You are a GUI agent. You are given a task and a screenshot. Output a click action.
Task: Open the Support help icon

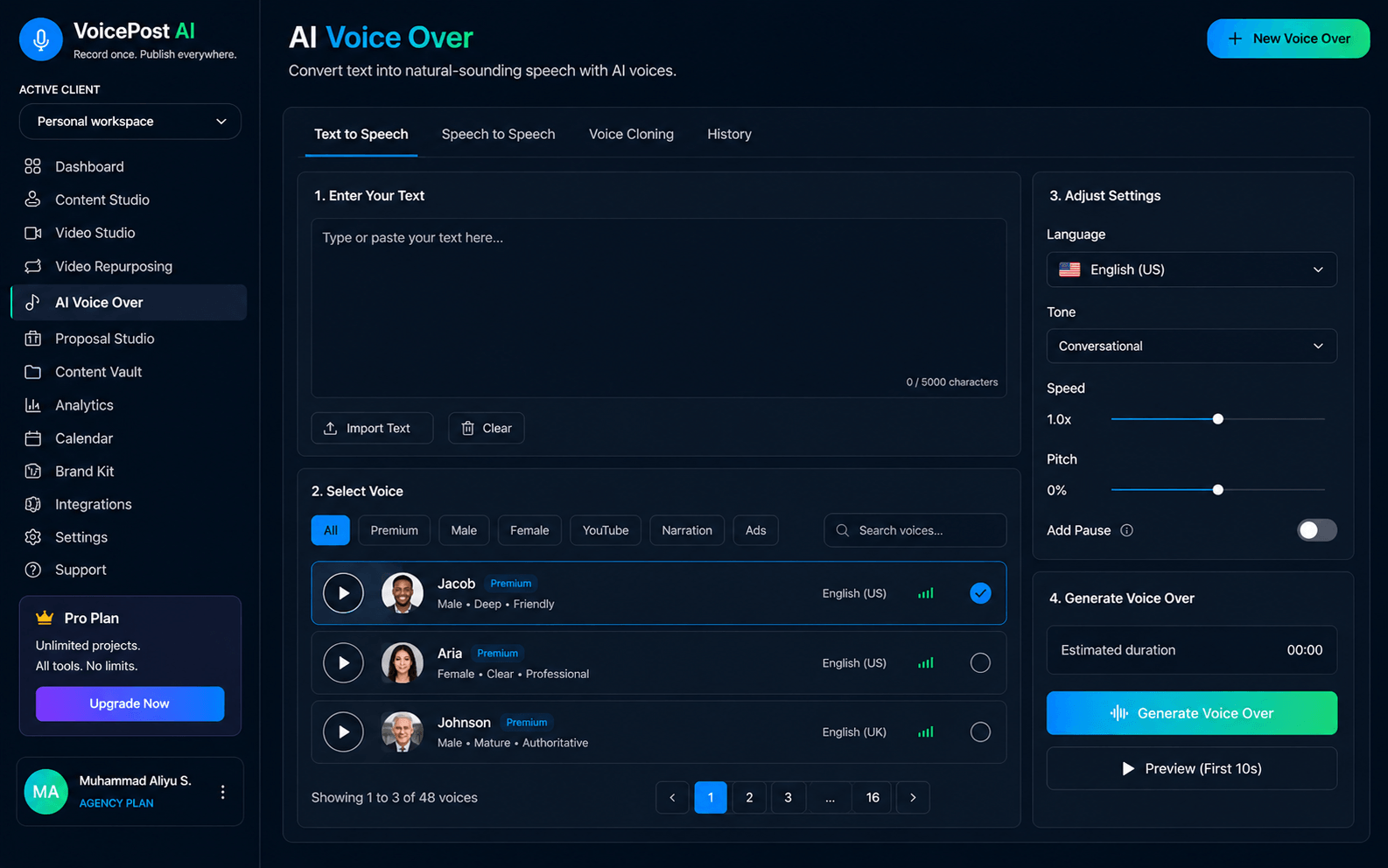point(32,570)
